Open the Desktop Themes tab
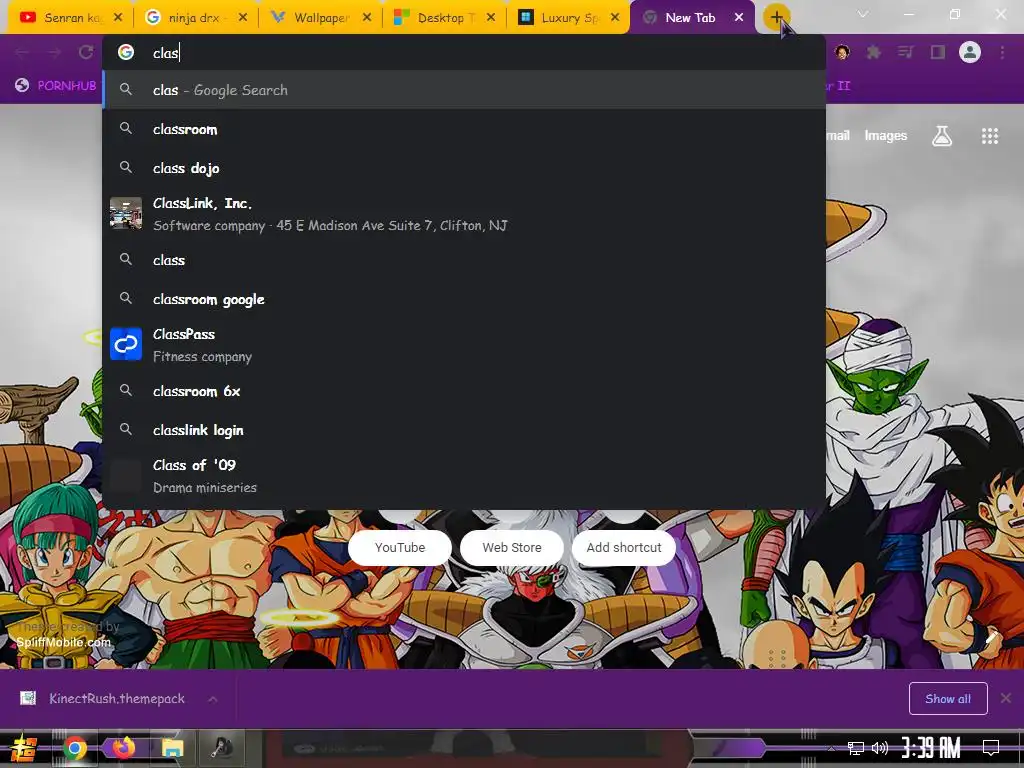Image resolution: width=1024 pixels, height=768 pixels. pos(444,18)
